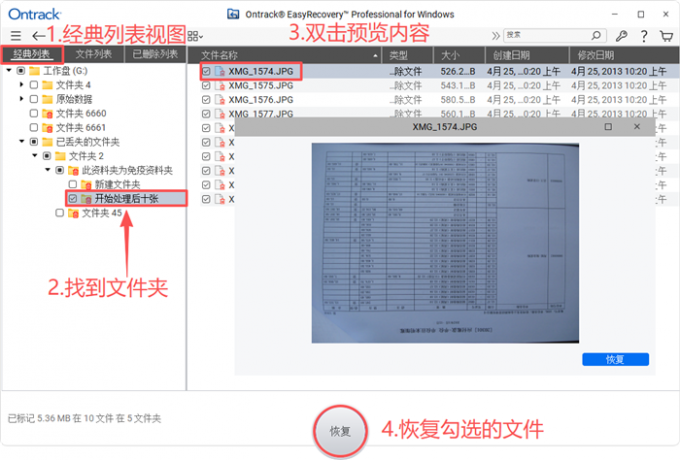Switch to the 经典列表 tab

32,54
